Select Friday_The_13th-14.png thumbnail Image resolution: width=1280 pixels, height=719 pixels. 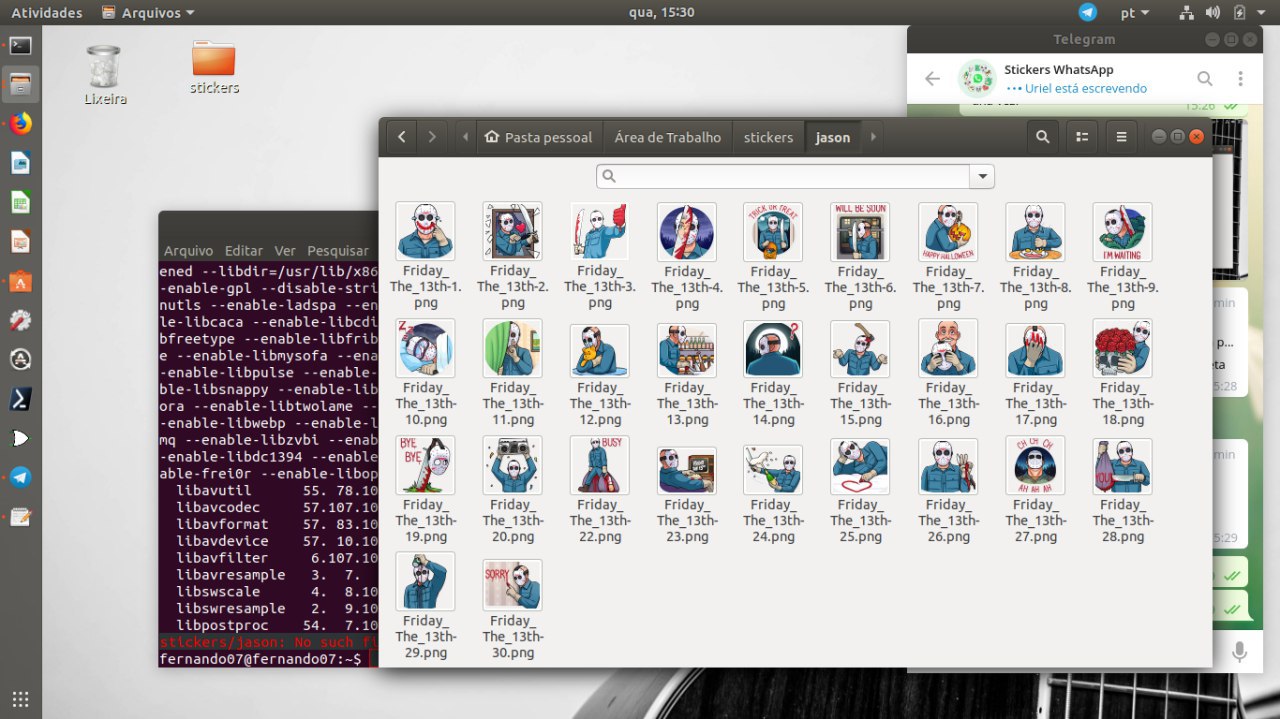[x=772, y=348]
